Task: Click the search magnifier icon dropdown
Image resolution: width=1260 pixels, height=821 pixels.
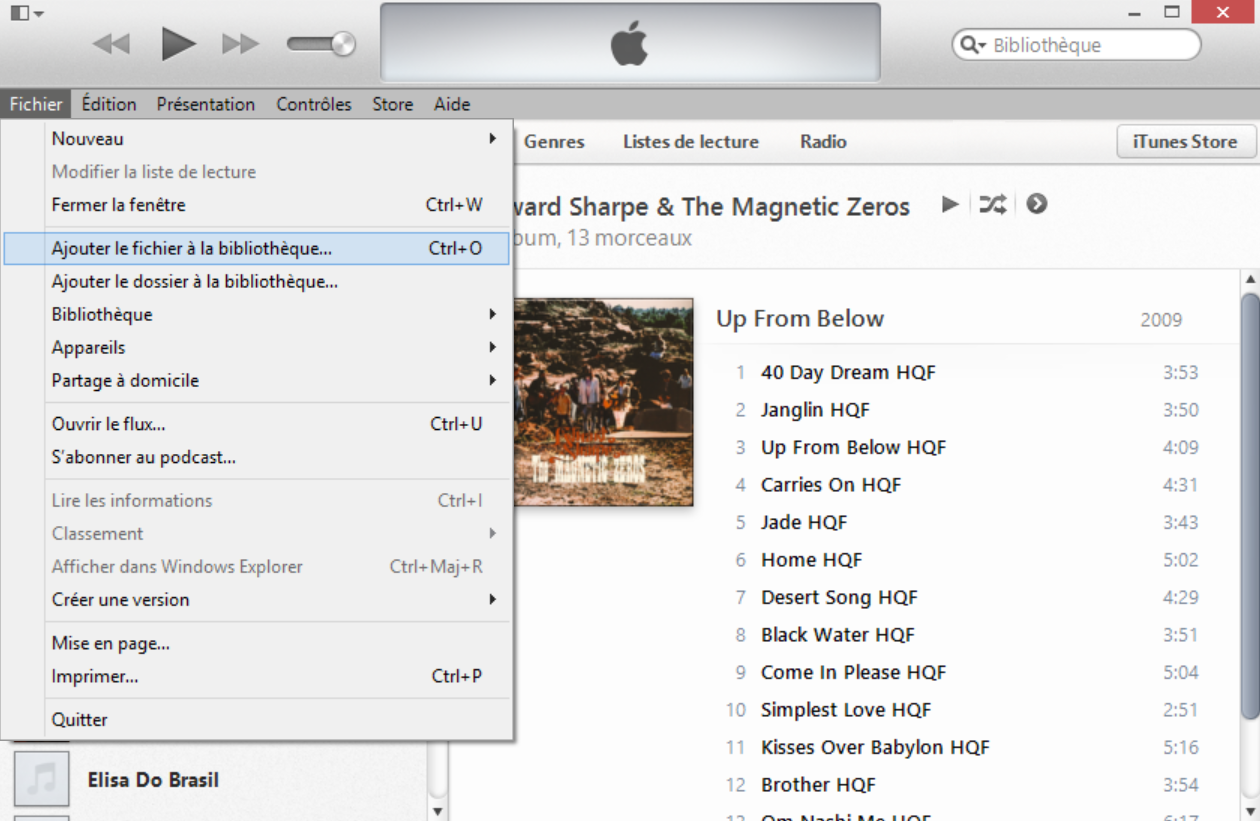Action: pyautogui.click(x=972, y=45)
